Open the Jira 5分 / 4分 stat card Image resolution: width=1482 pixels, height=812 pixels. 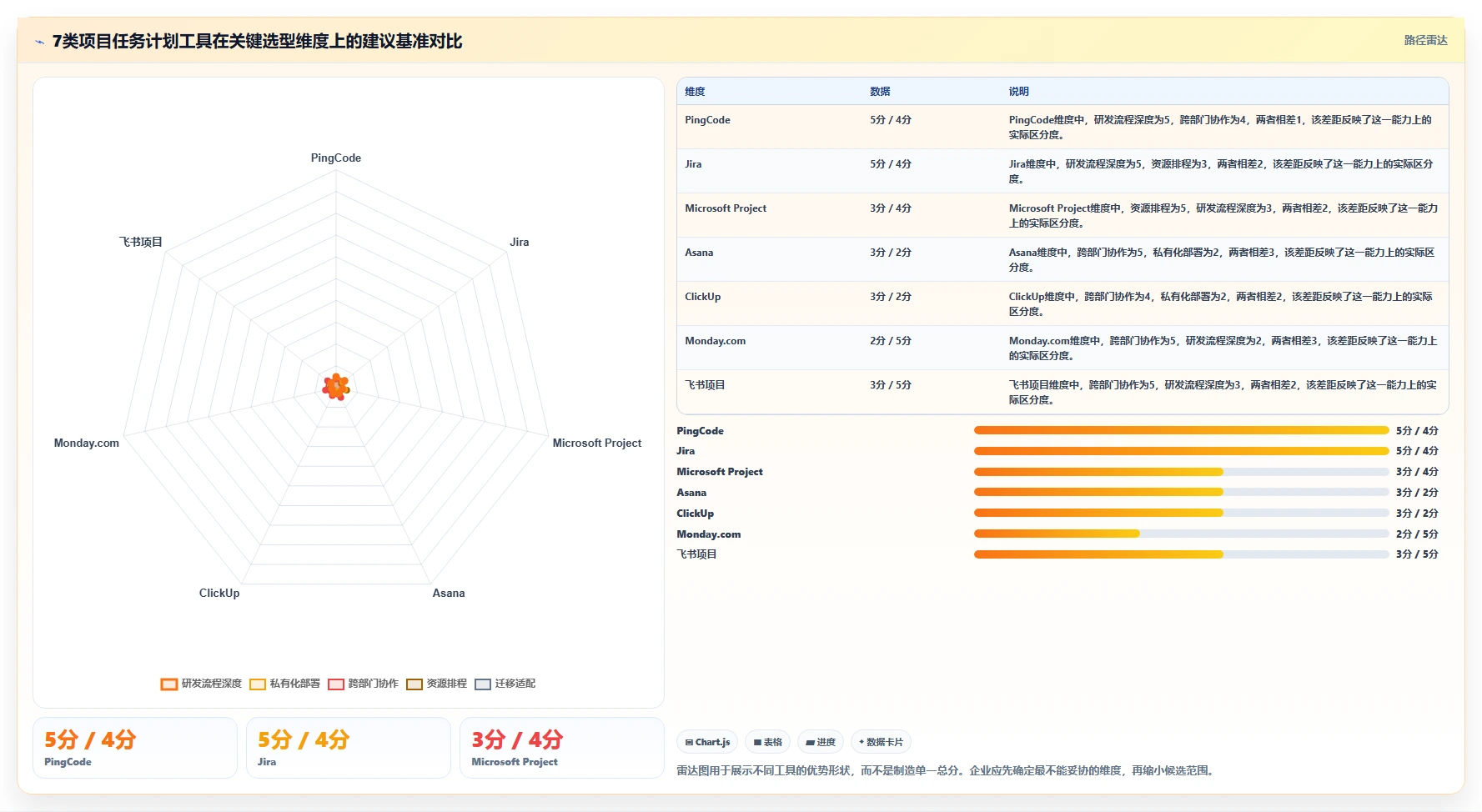pos(349,748)
